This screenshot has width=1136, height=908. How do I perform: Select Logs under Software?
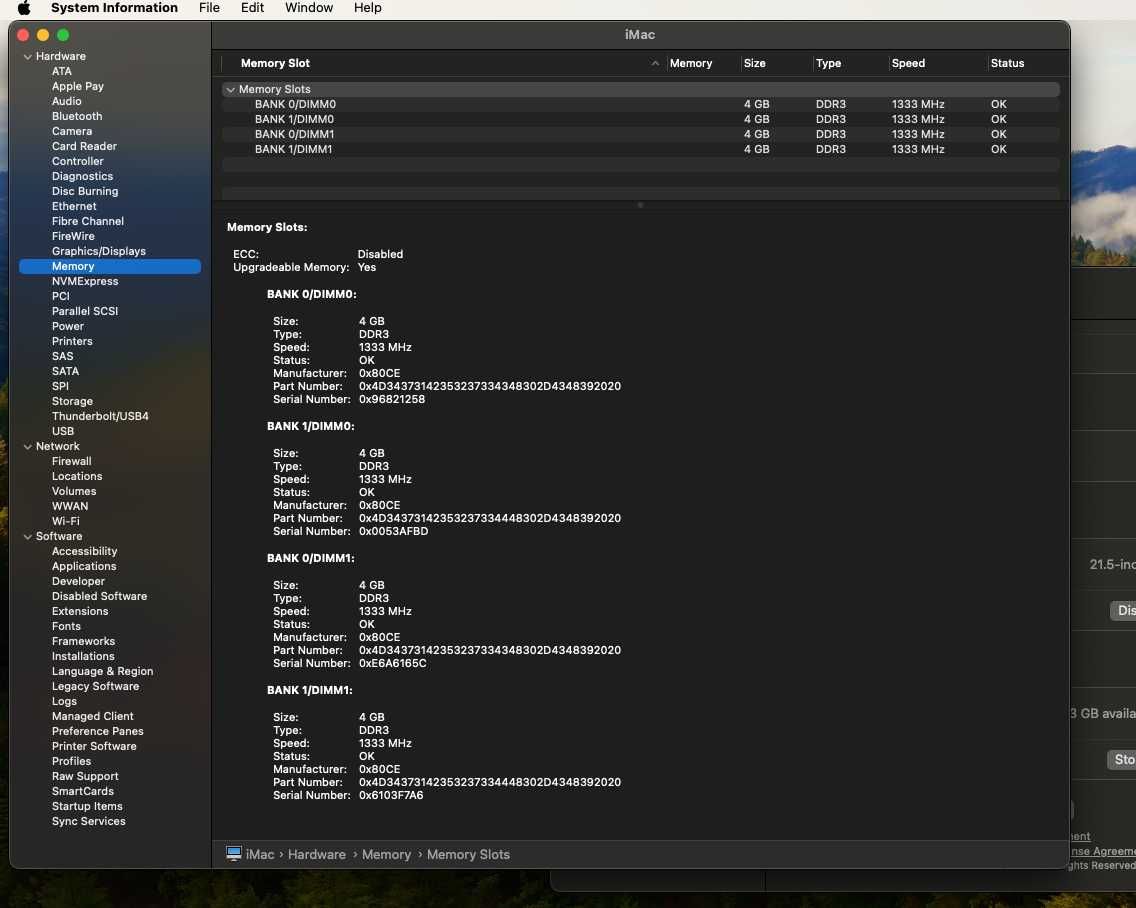click(64, 701)
